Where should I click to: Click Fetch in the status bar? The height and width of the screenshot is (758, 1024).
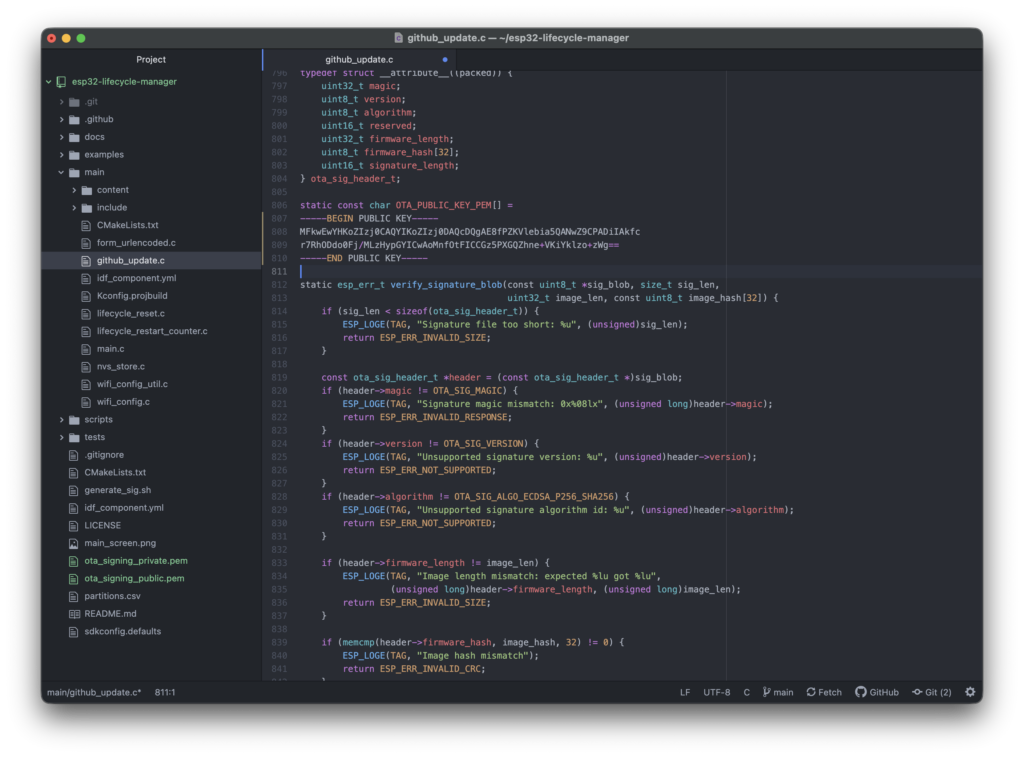[x=824, y=692]
